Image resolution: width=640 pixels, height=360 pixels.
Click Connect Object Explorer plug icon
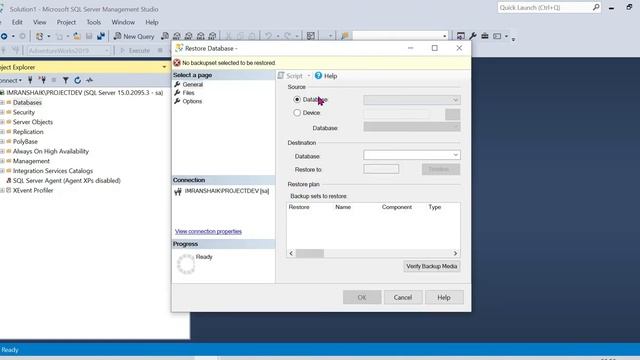(30, 80)
